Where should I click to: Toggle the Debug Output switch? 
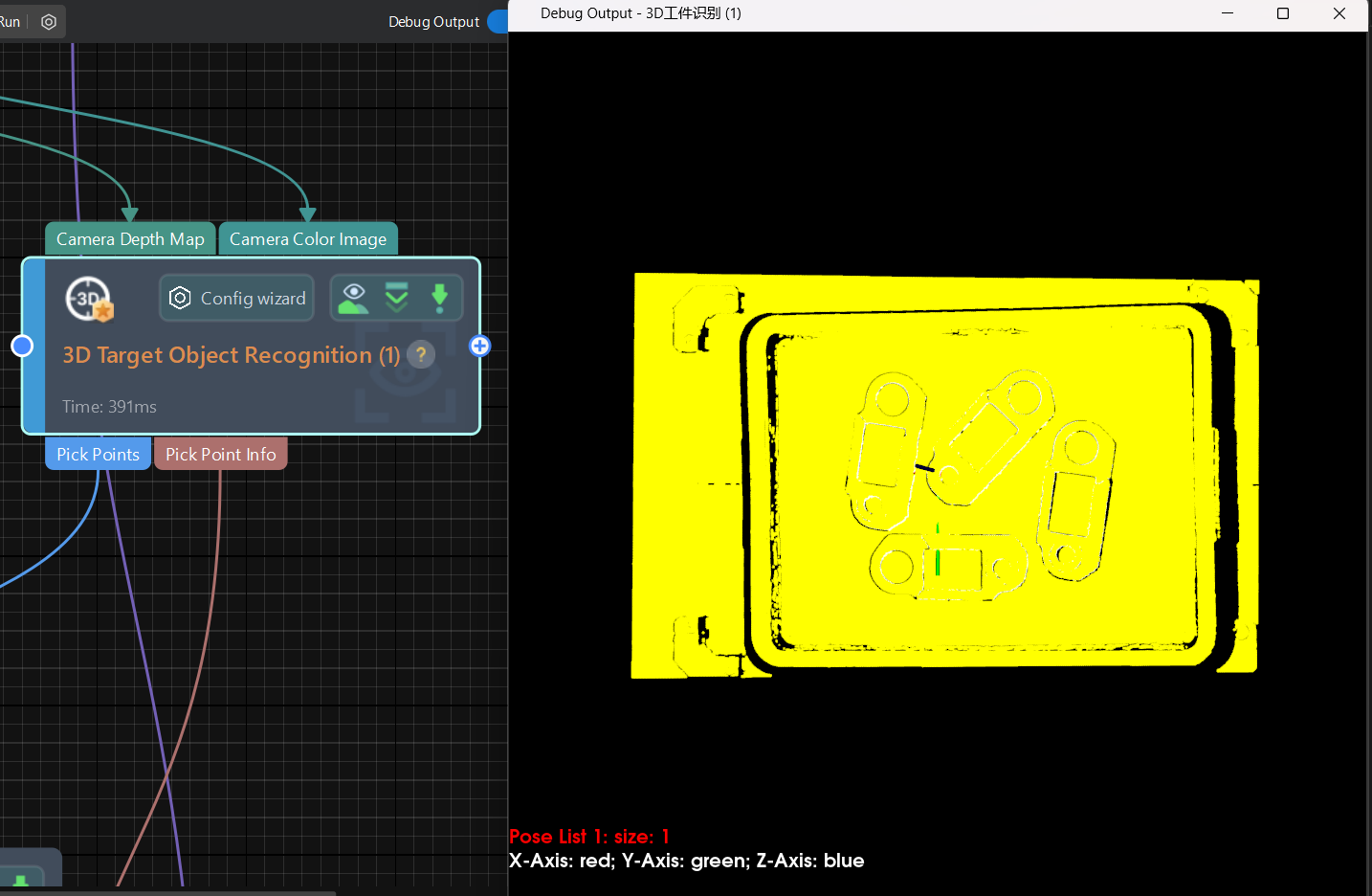[498, 21]
